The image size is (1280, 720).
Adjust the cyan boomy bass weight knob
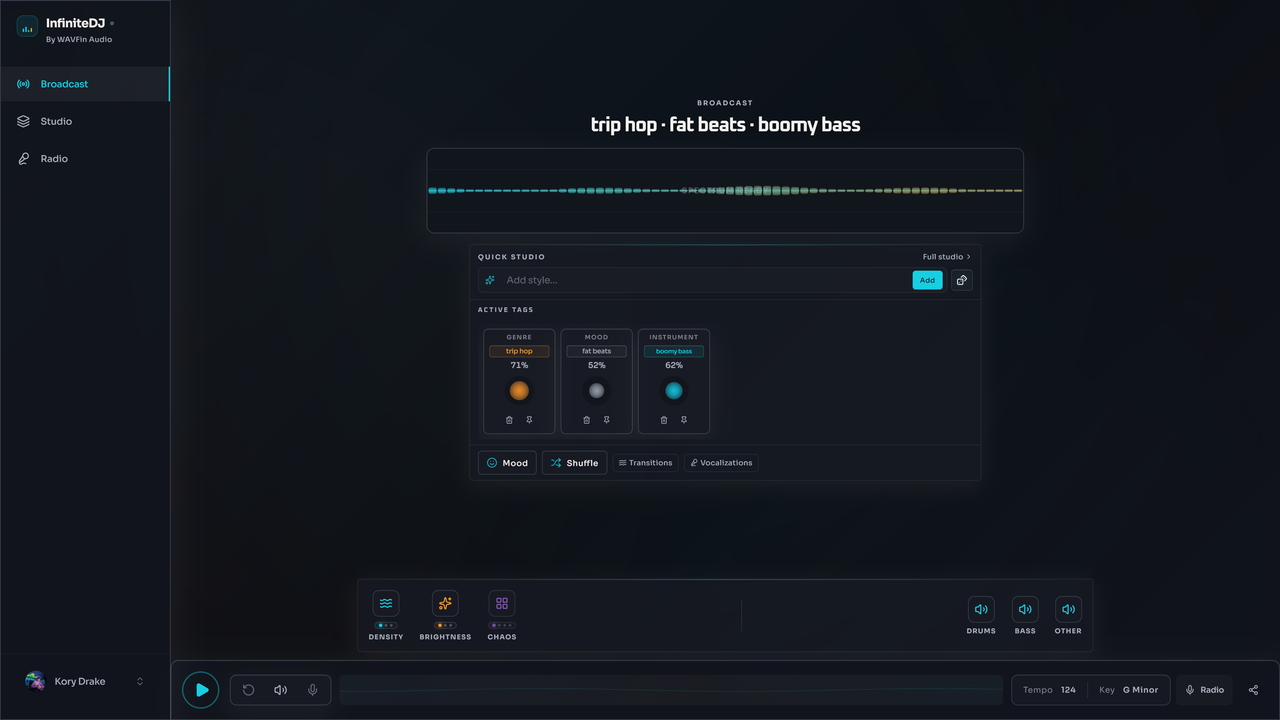pyautogui.click(x=674, y=391)
